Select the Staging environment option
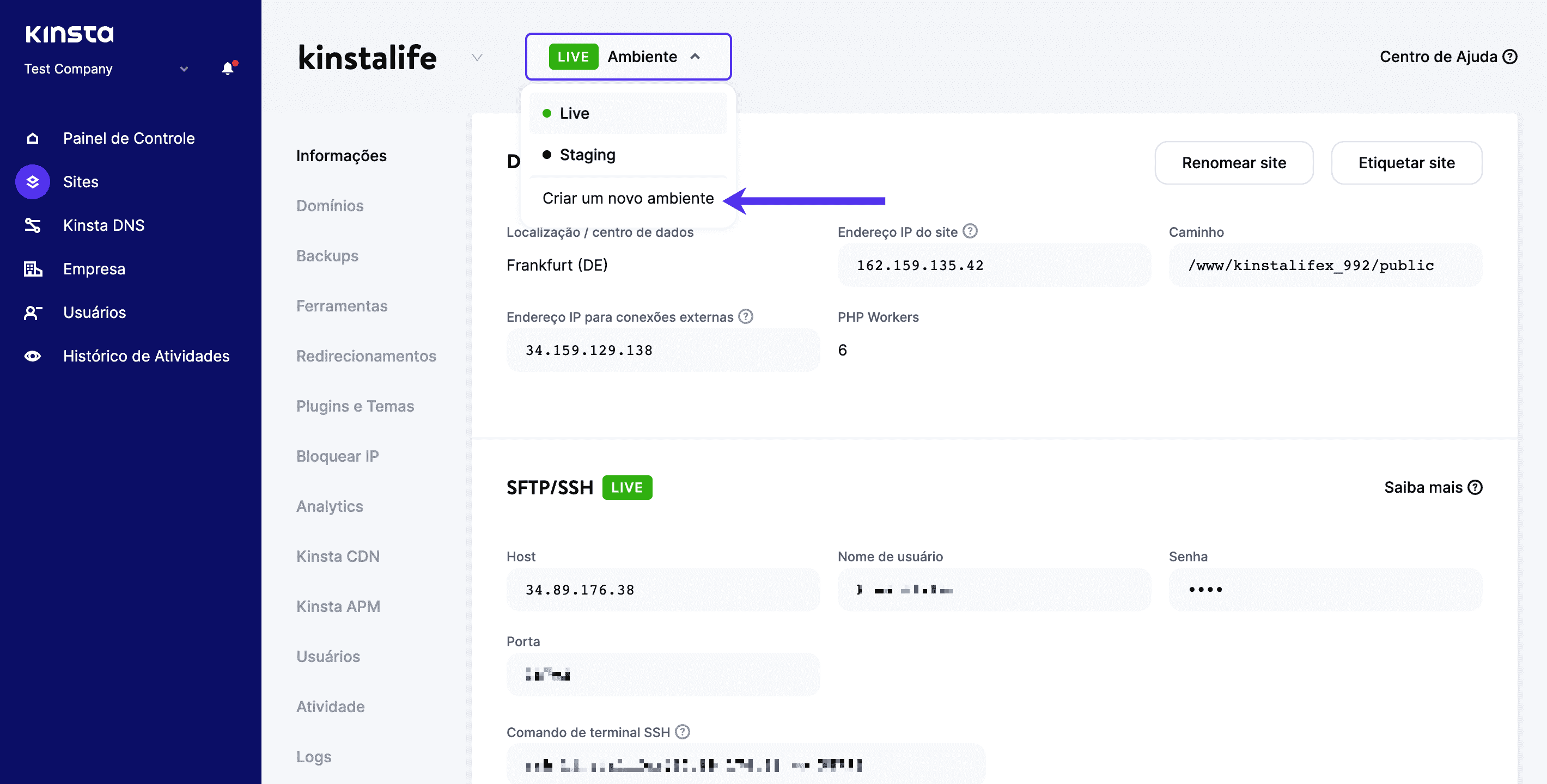The width and height of the screenshot is (1547, 784). coord(587,154)
